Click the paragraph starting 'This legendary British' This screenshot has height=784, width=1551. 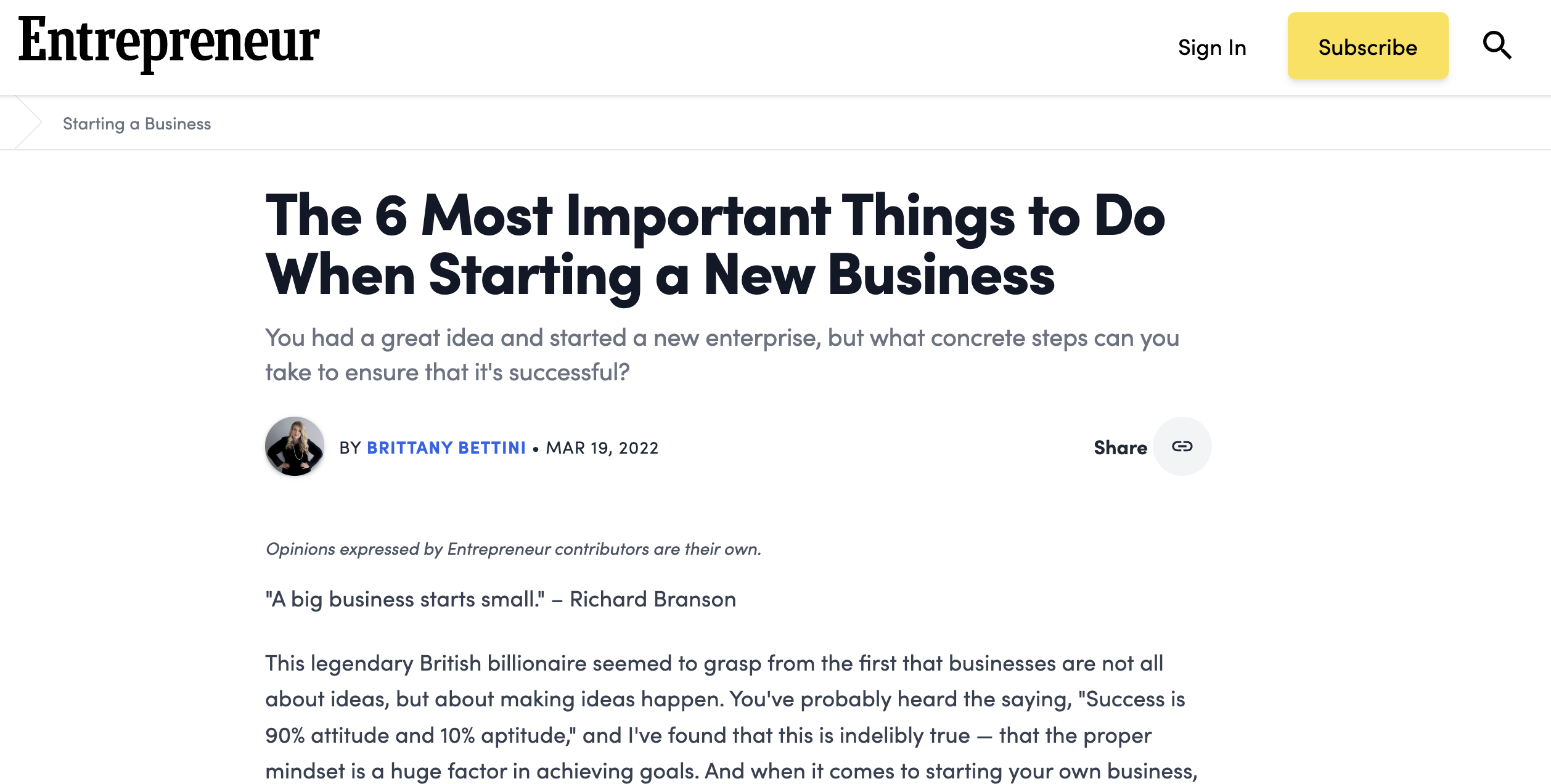tap(731, 717)
